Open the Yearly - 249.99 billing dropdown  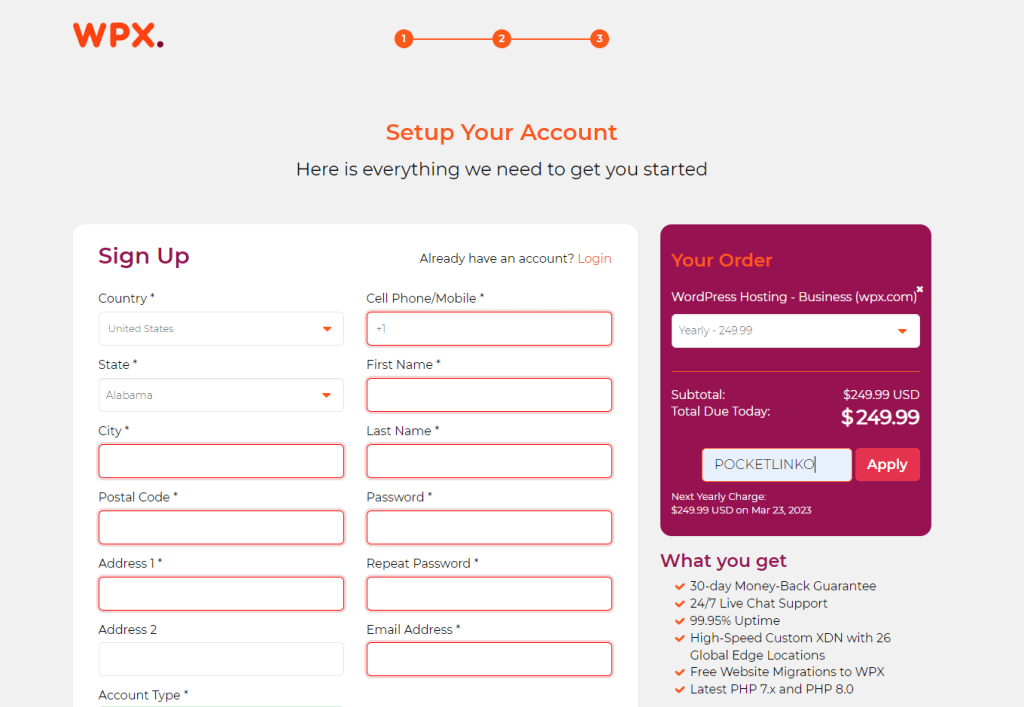[x=795, y=330]
